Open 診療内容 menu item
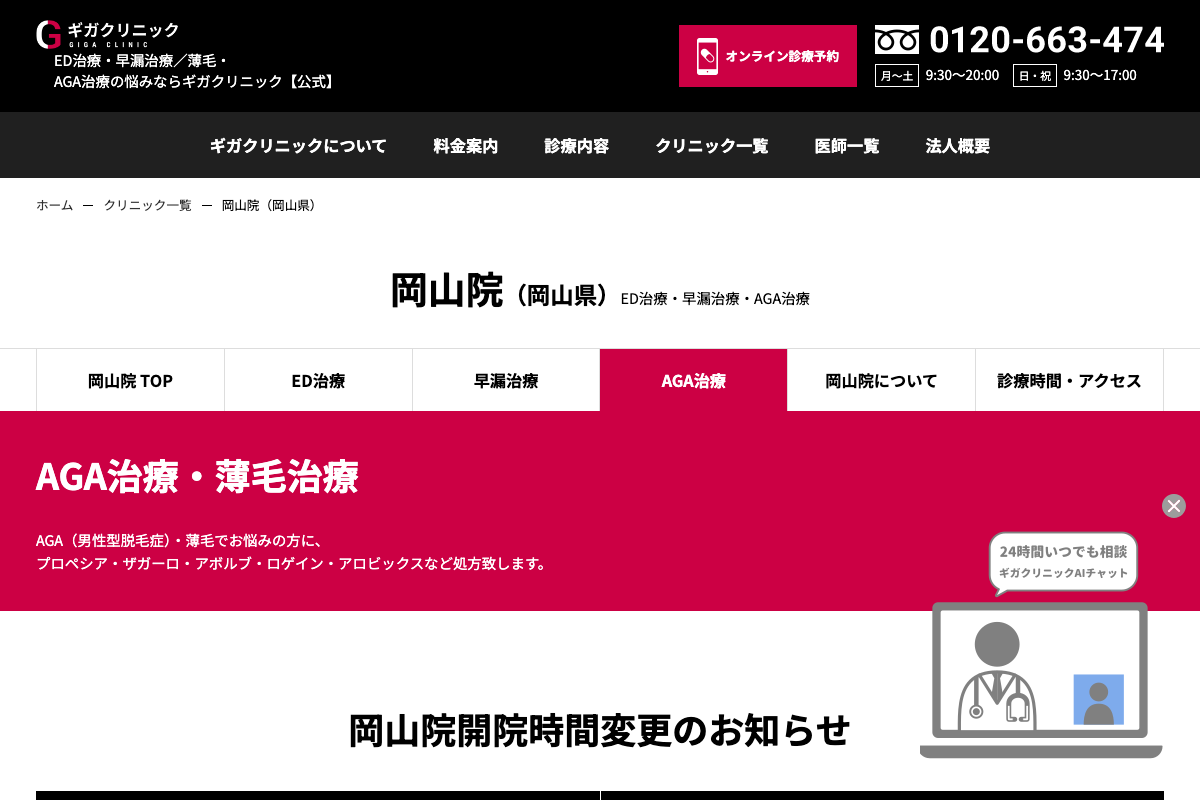 (577, 146)
